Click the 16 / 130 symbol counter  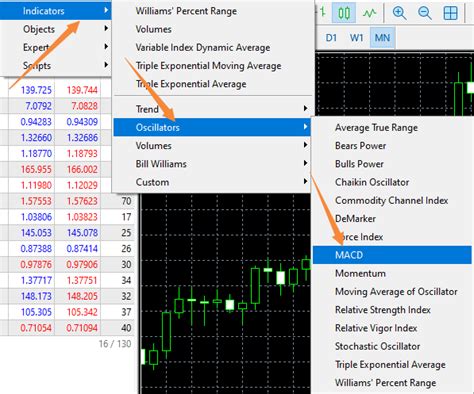(115, 344)
